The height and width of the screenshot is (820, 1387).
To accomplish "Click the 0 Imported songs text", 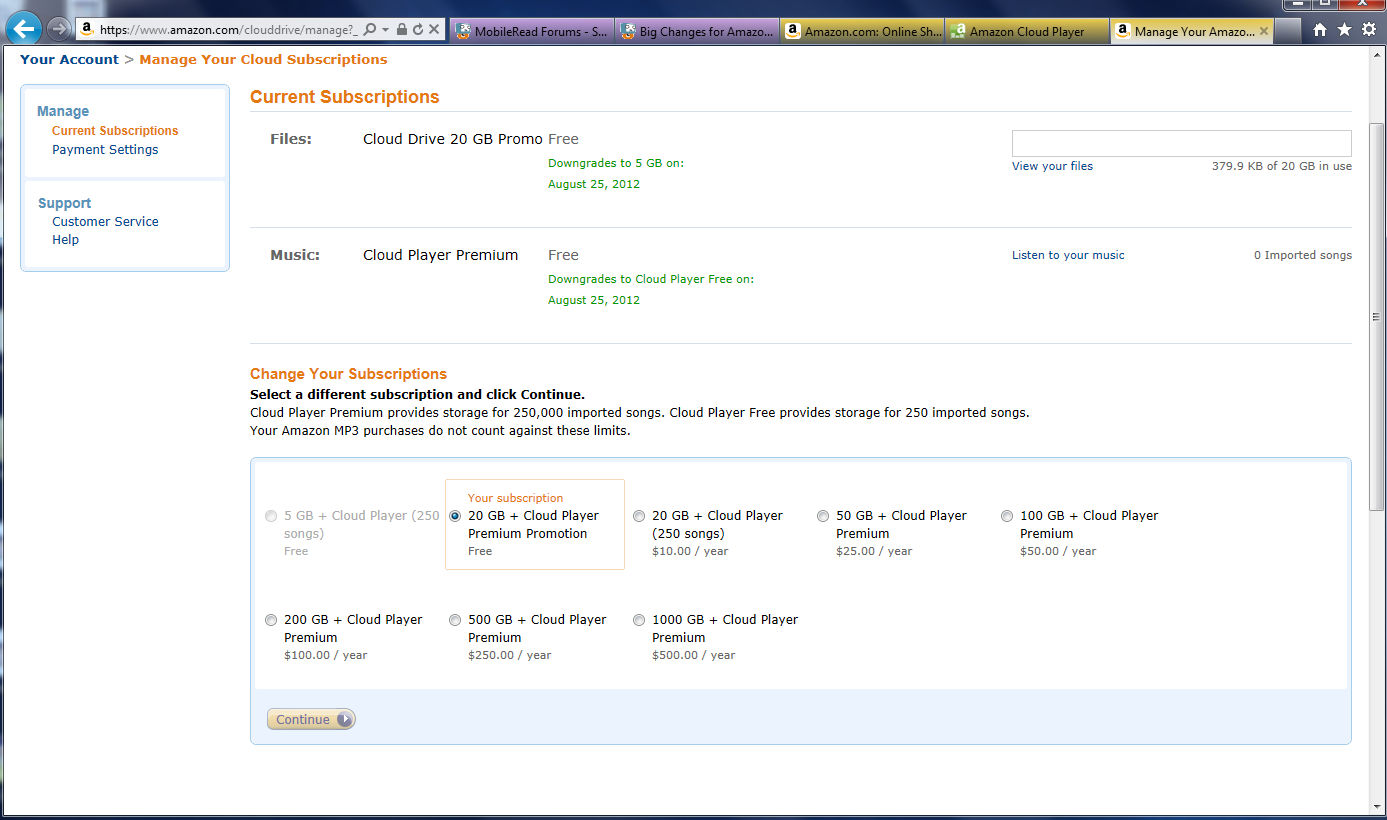I will click(1303, 255).
